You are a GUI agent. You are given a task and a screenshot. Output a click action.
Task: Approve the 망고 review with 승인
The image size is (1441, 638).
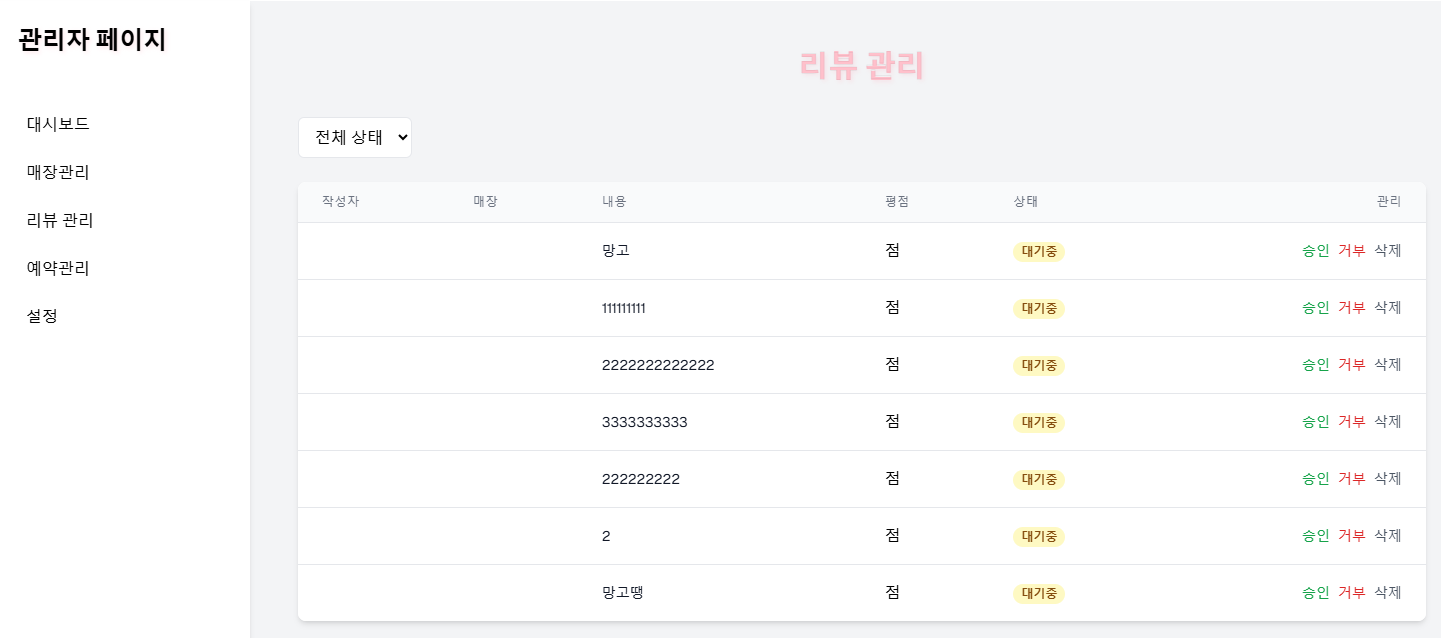[1315, 250]
